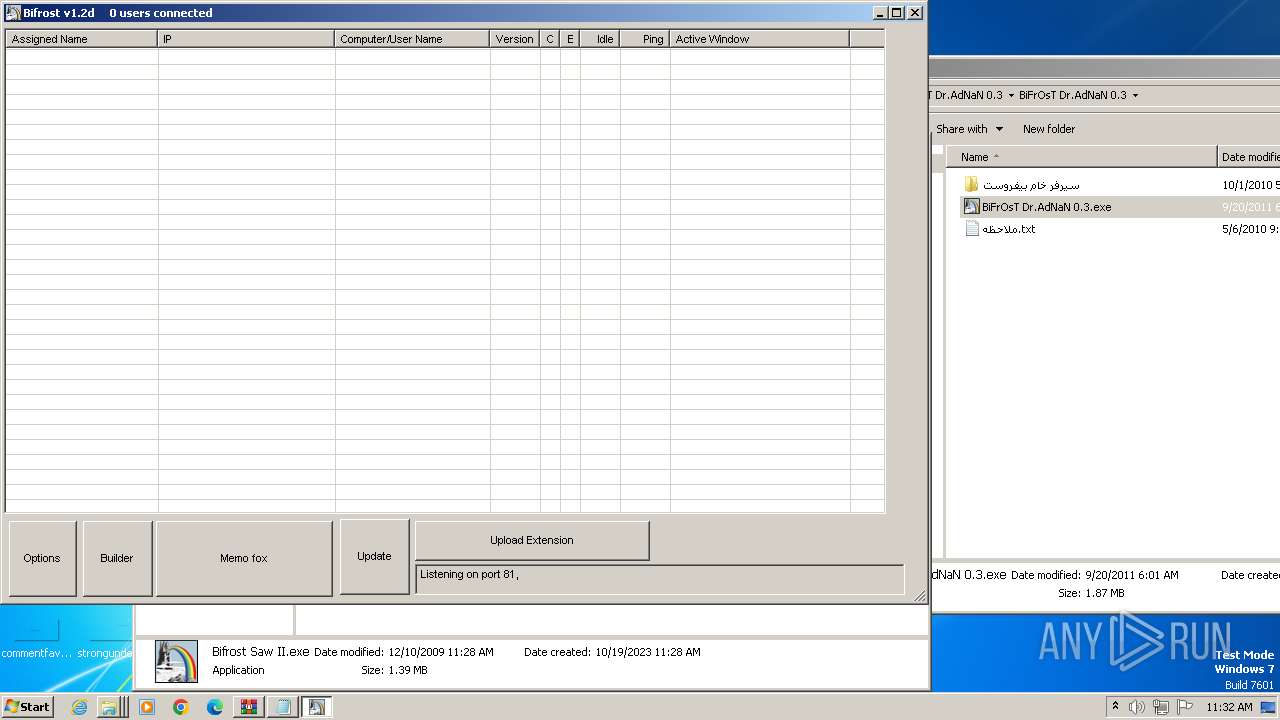The image size is (1280, 720).
Task: Sort list by Assigned Name column
Action: coord(82,39)
